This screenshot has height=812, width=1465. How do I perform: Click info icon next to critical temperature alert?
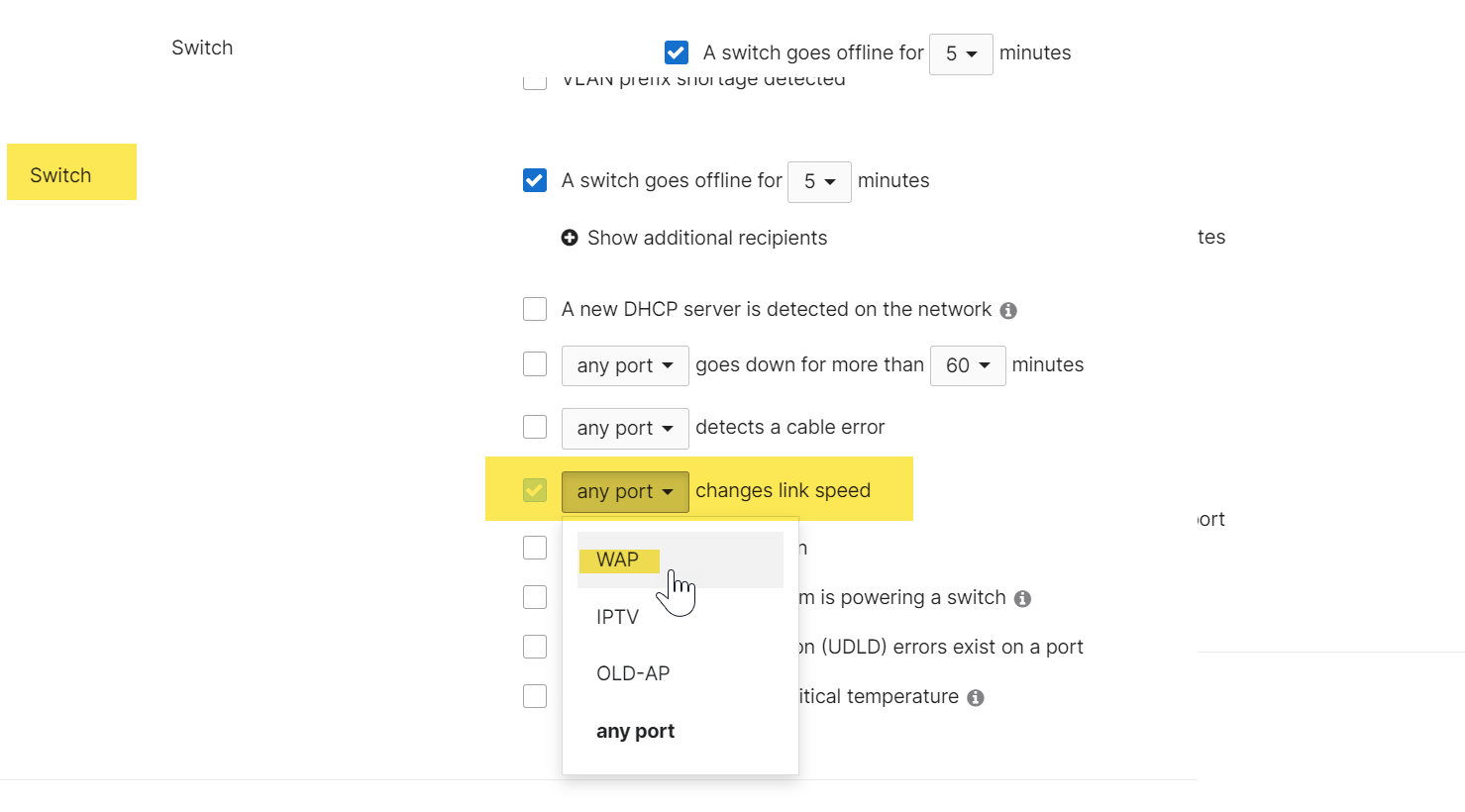tap(976, 697)
